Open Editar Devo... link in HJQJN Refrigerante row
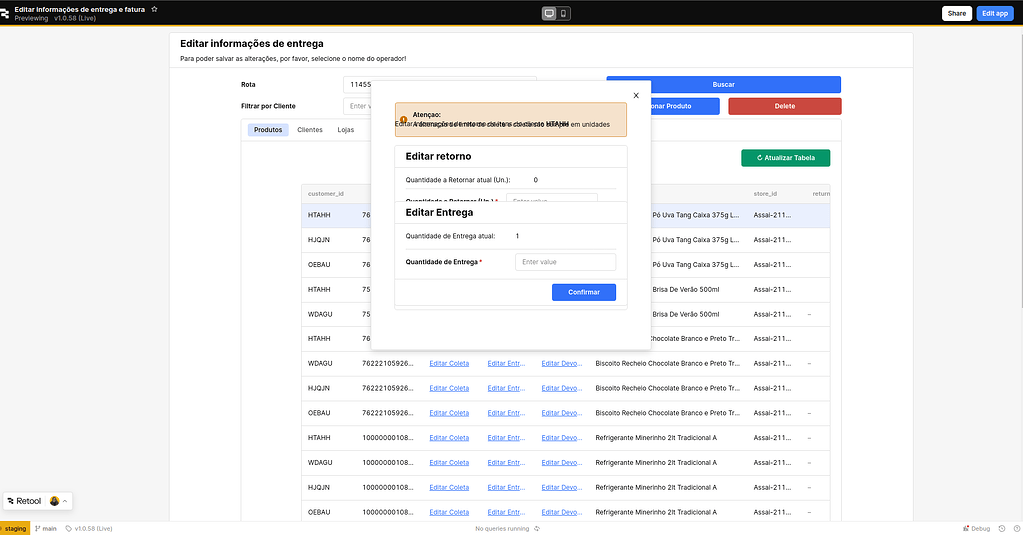Screen dimensions: 1023x535 (561, 487)
